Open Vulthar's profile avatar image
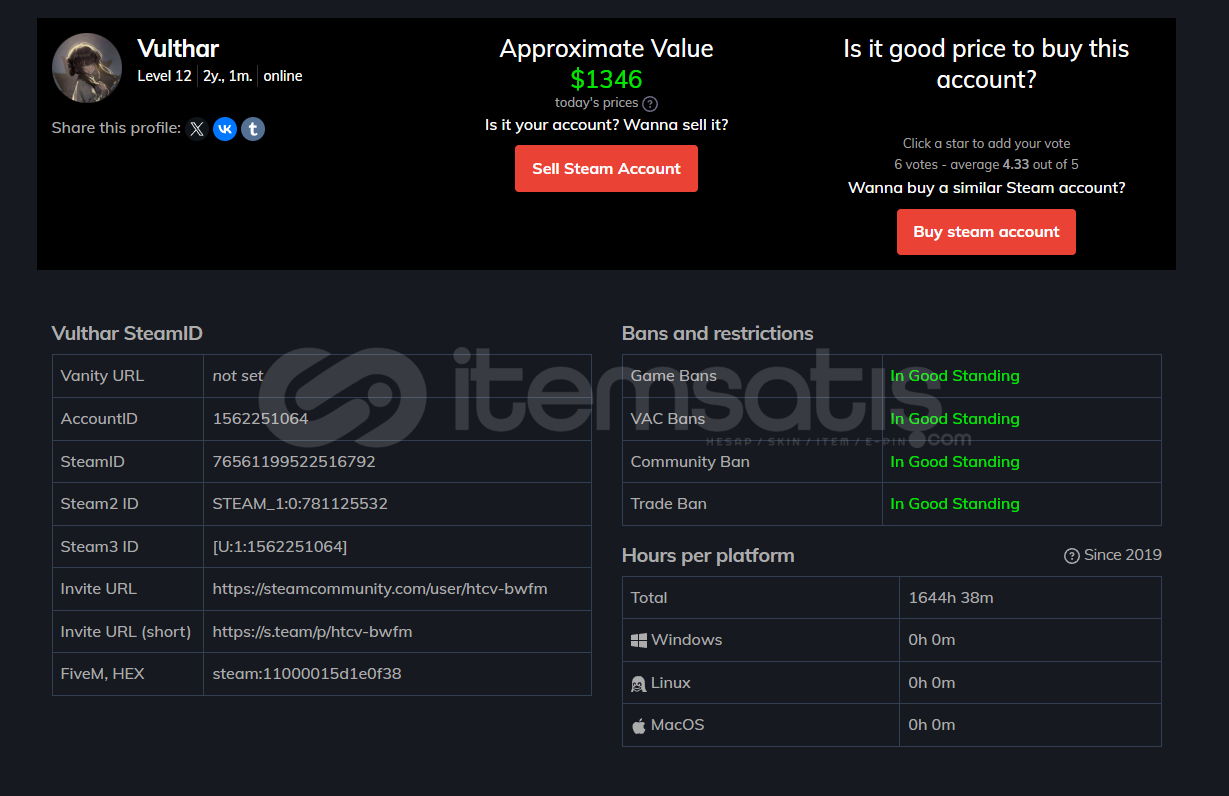Viewport: 1229px width, 796px height. tap(87, 68)
